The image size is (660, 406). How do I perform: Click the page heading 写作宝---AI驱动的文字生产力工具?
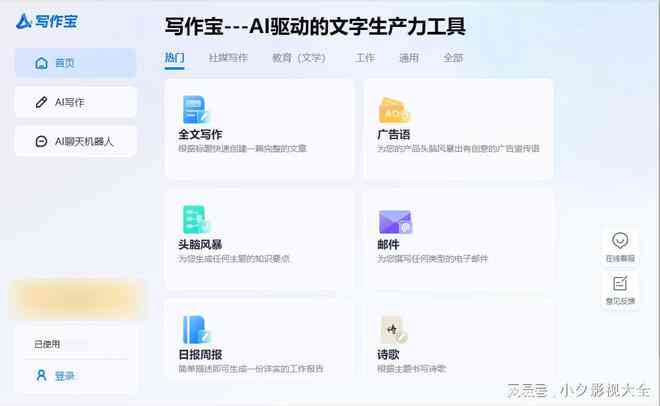315,27
